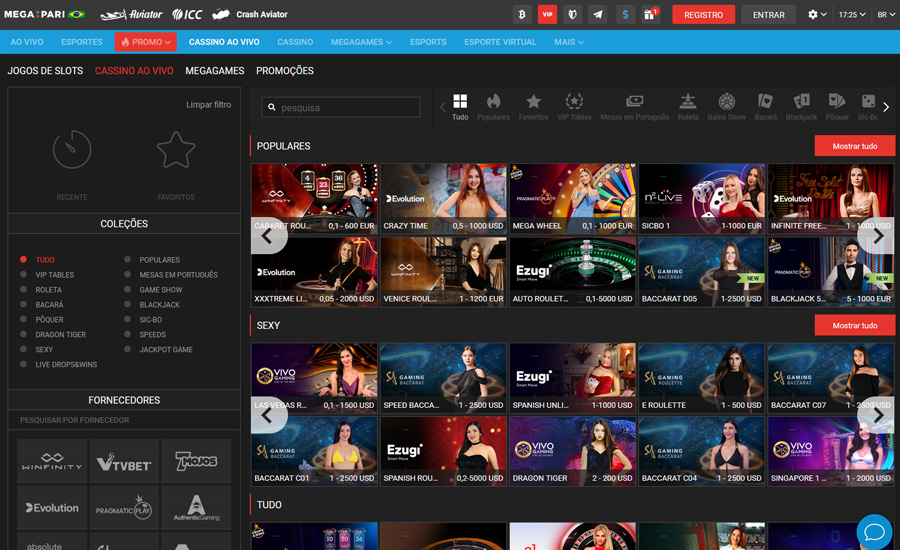The width and height of the screenshot is (900, 550).
Task: Open Esportes nav item
Action: tap(82, 42)
